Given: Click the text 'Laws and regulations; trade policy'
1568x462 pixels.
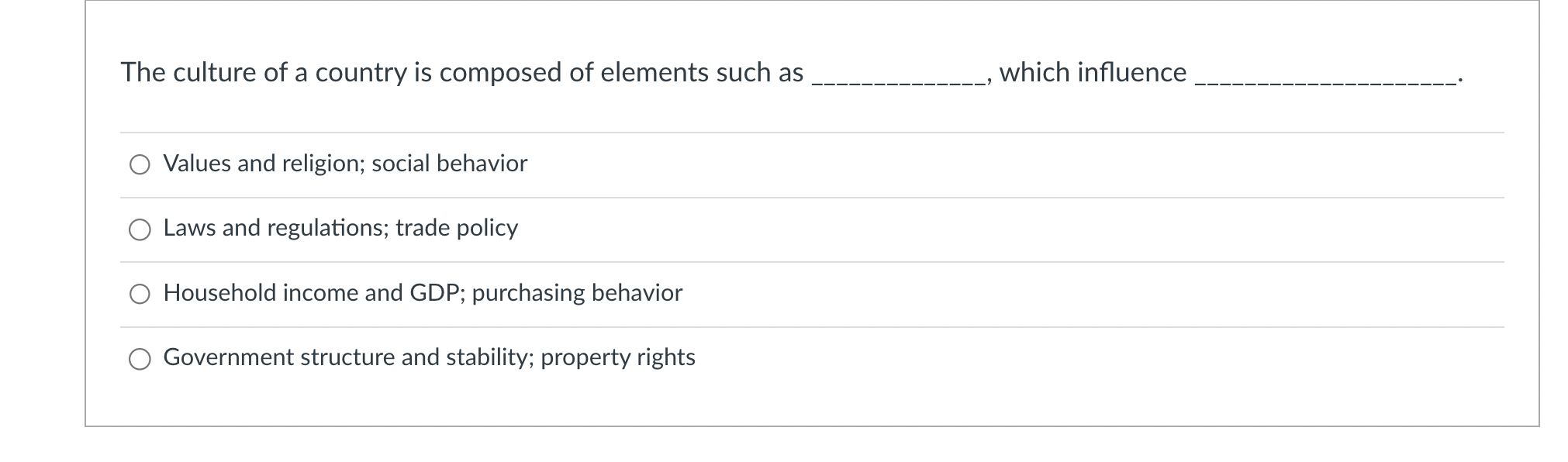Looking at the screenshot, I should [x=340, y=229].
